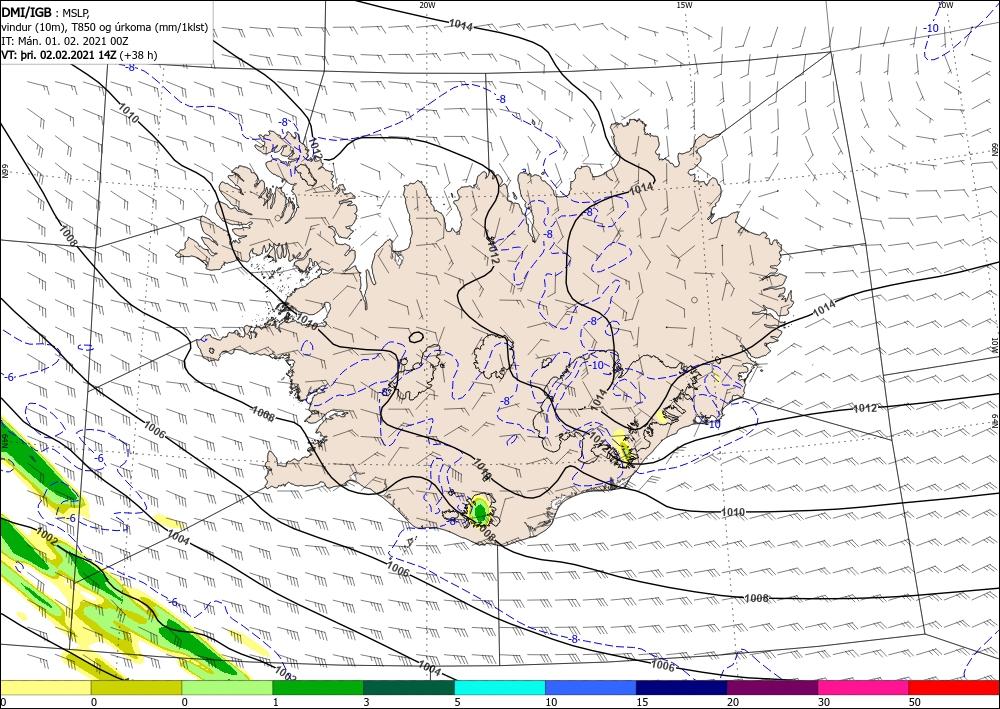Click the green precipitation blob on south coast
Screen dimensions: 1000x709
480,510
